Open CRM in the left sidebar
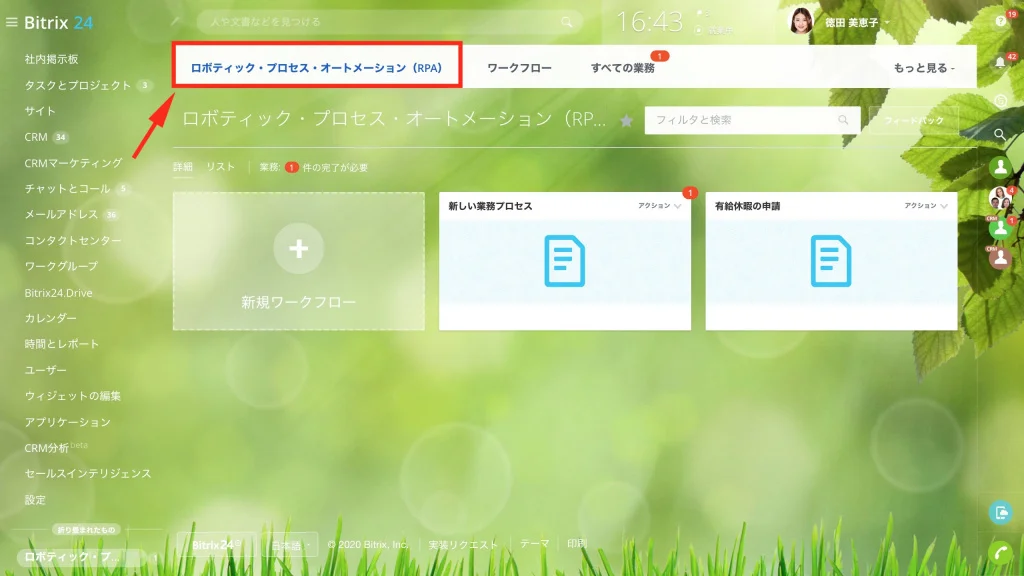The height and width of the screenshot is (576, 1024). click(x=36, y=137)
